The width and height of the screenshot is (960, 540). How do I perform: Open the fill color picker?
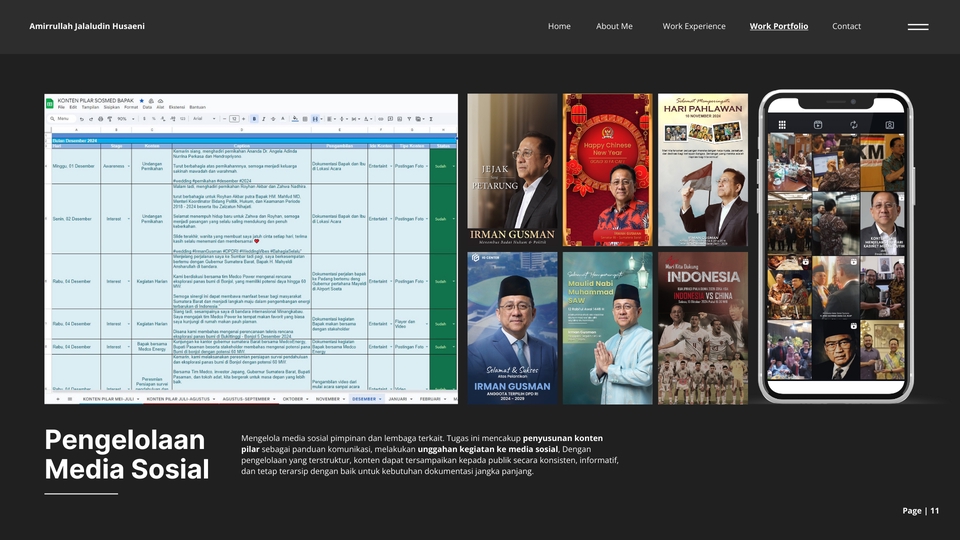click(x=295, y=119)
